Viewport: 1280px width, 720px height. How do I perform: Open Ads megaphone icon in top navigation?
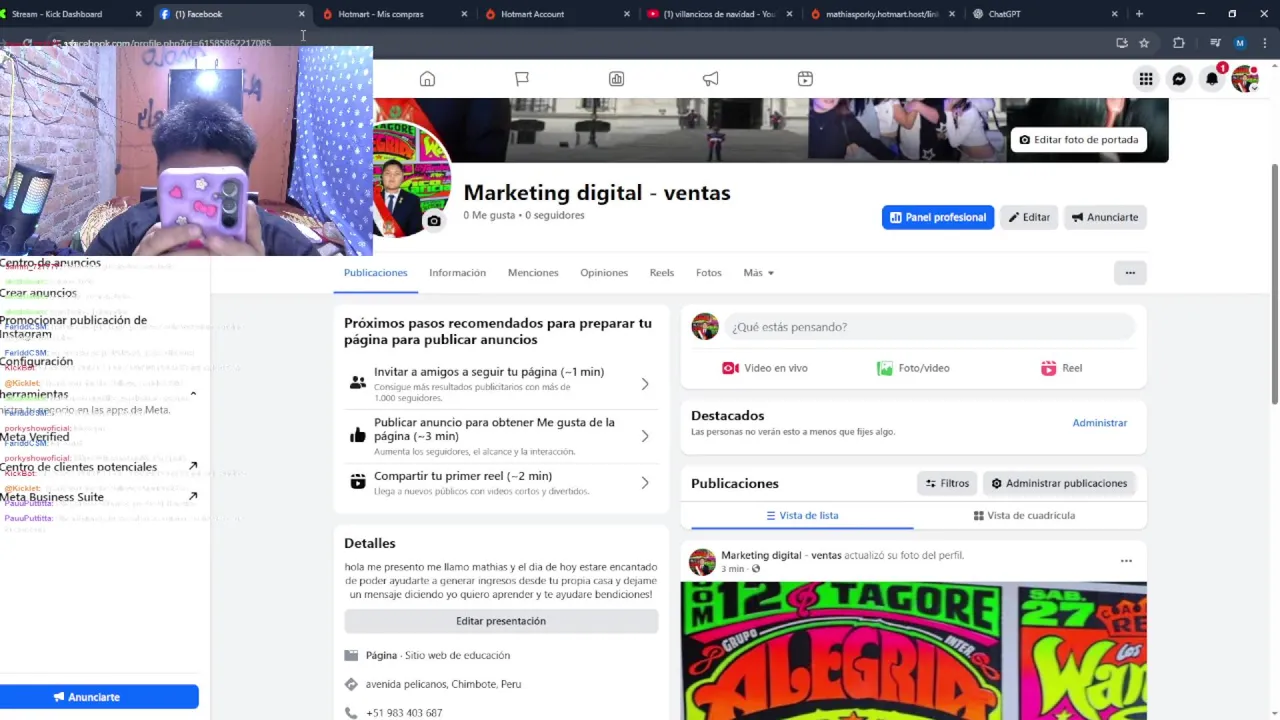[711, 79]
